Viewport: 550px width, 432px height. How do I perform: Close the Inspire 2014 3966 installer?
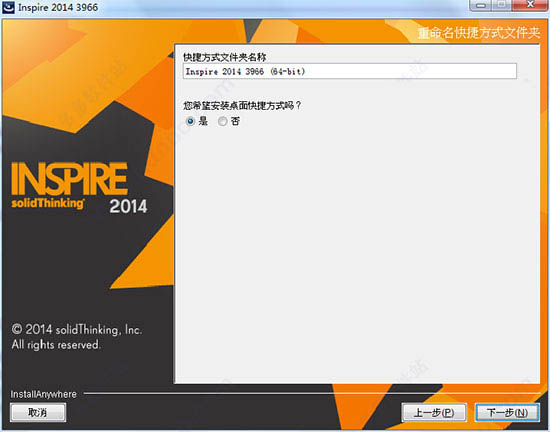(x=530, y=5)
